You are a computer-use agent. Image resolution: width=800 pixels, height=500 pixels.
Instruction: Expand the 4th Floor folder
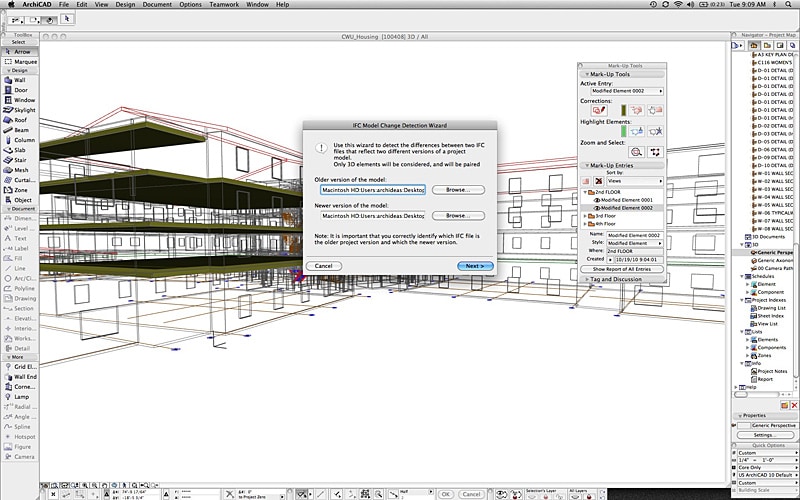[x=585, y=224]
